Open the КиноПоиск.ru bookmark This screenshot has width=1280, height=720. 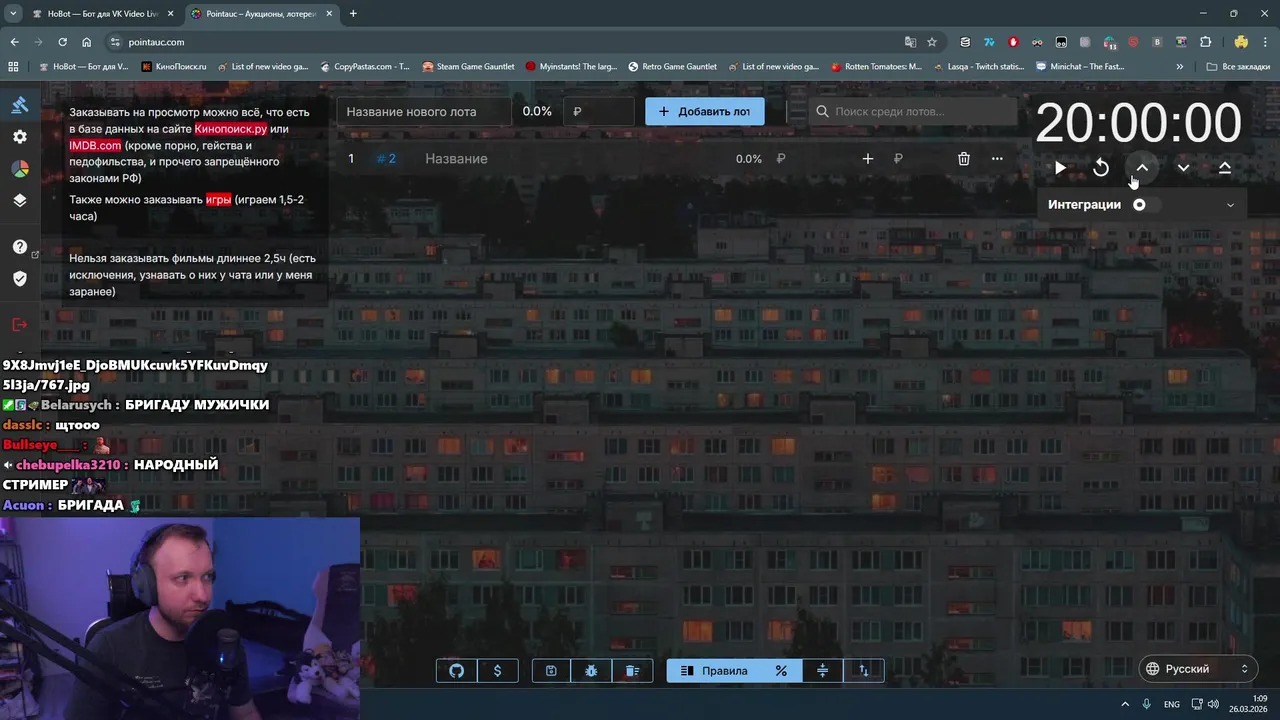(174, 67)
